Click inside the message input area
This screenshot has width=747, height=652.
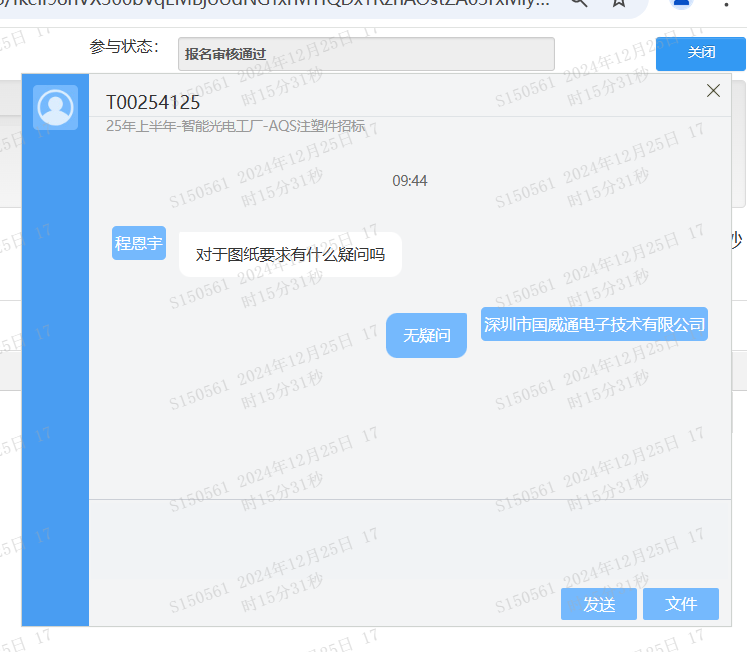400,540
